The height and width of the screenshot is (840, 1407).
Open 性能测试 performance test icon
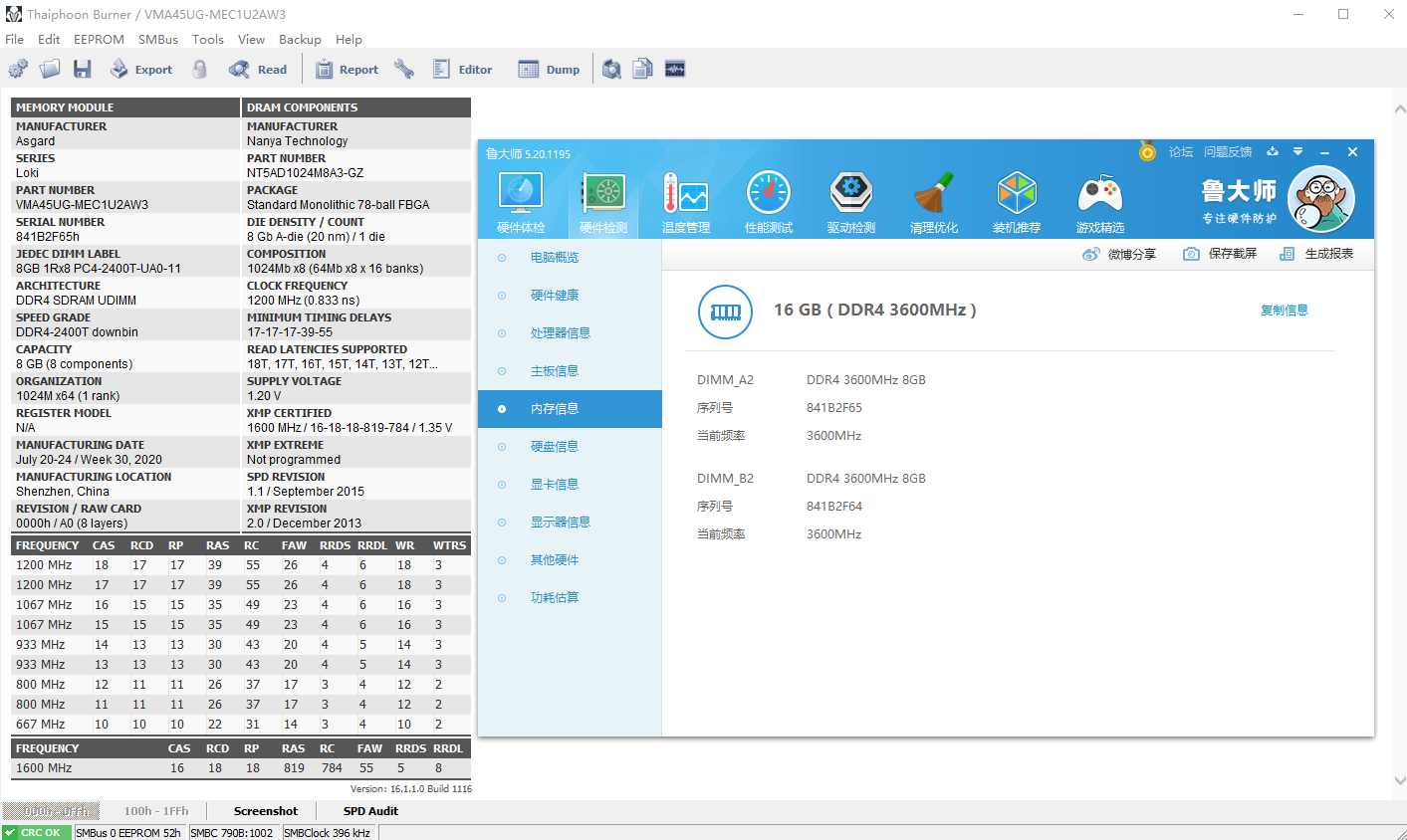pos(769,203)
